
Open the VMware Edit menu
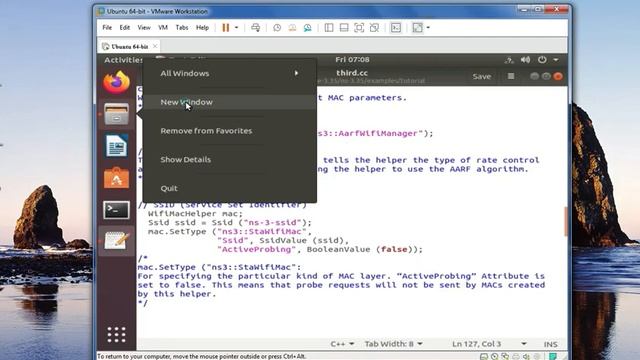(124, 27)
